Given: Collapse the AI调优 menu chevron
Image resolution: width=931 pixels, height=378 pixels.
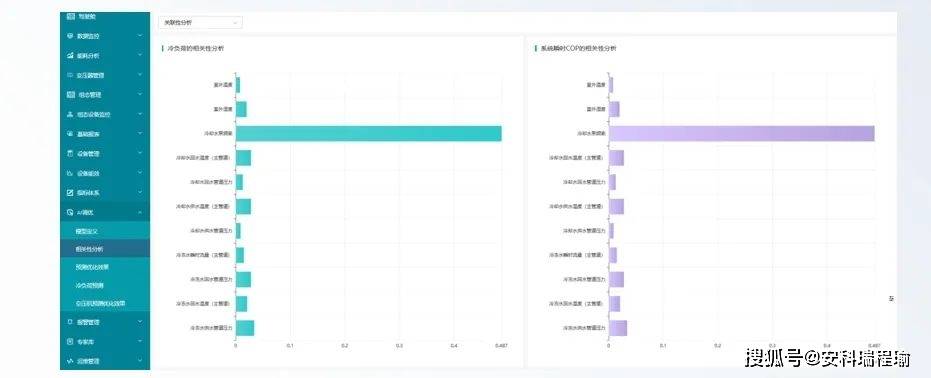Looking at the screenshot, I should point(140,212).
